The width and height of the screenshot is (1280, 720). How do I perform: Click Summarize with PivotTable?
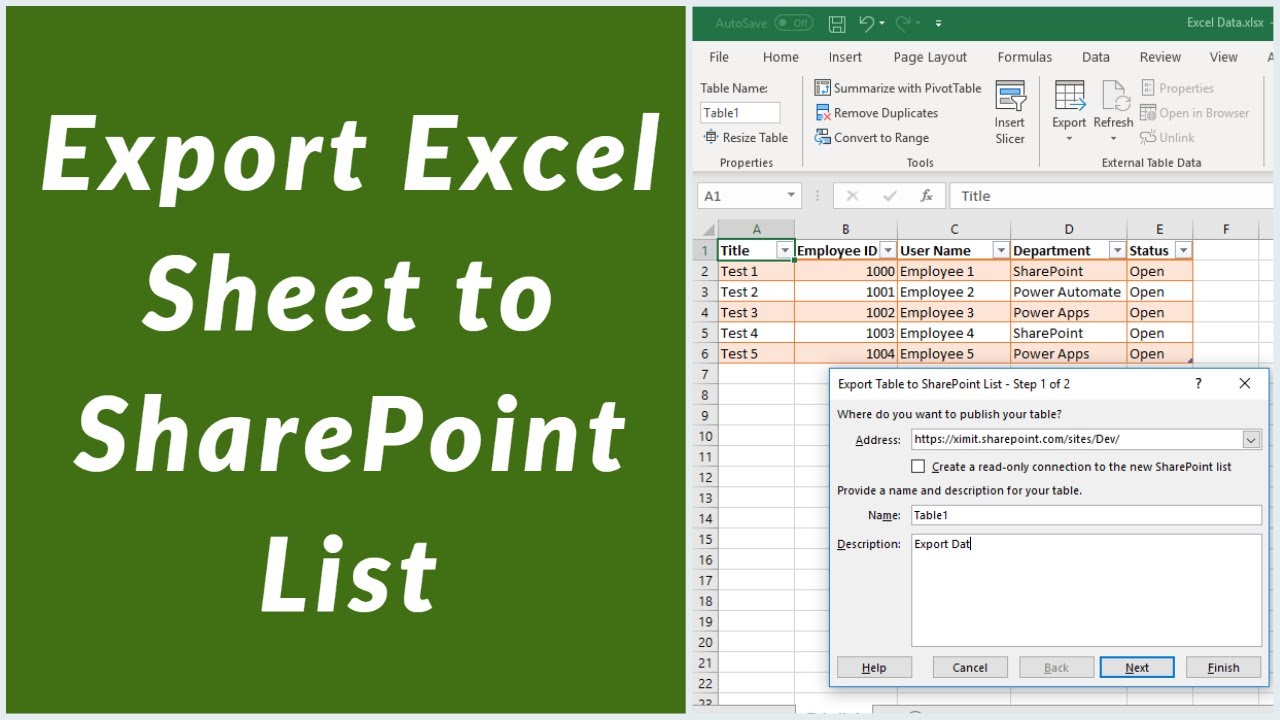tap(898, 88)
